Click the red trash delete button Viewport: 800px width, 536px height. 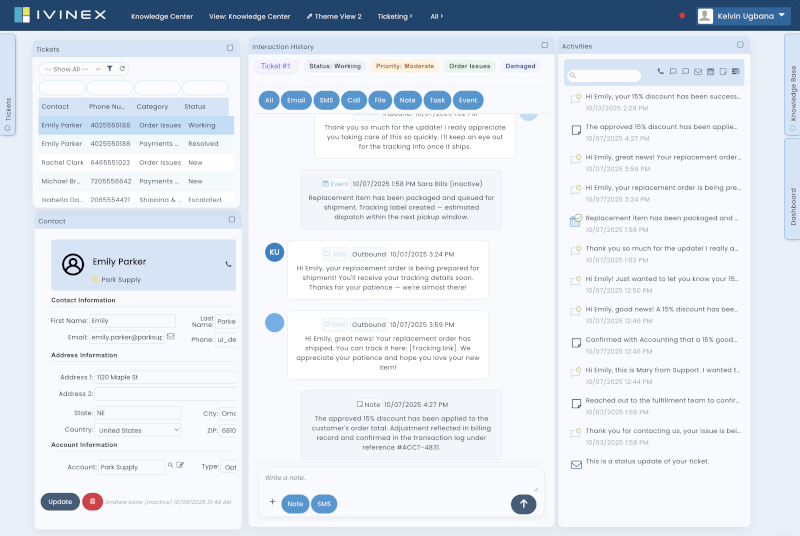point(92,501)
